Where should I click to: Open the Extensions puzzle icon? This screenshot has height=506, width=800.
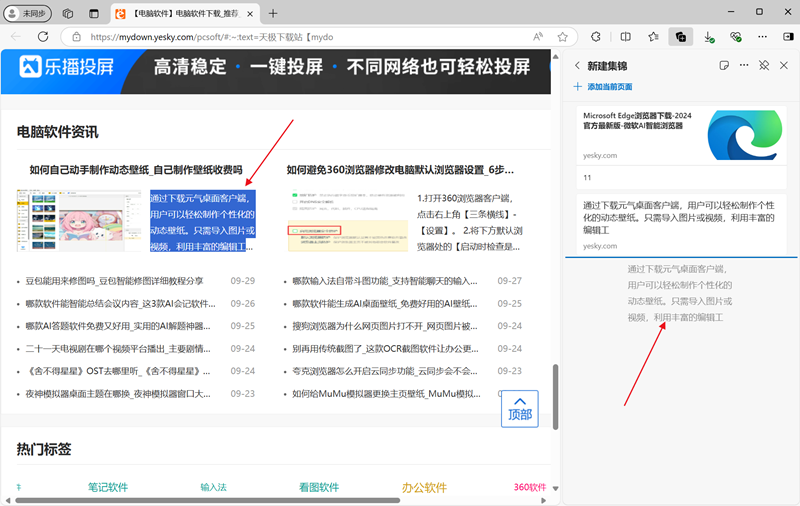point(596,36)
